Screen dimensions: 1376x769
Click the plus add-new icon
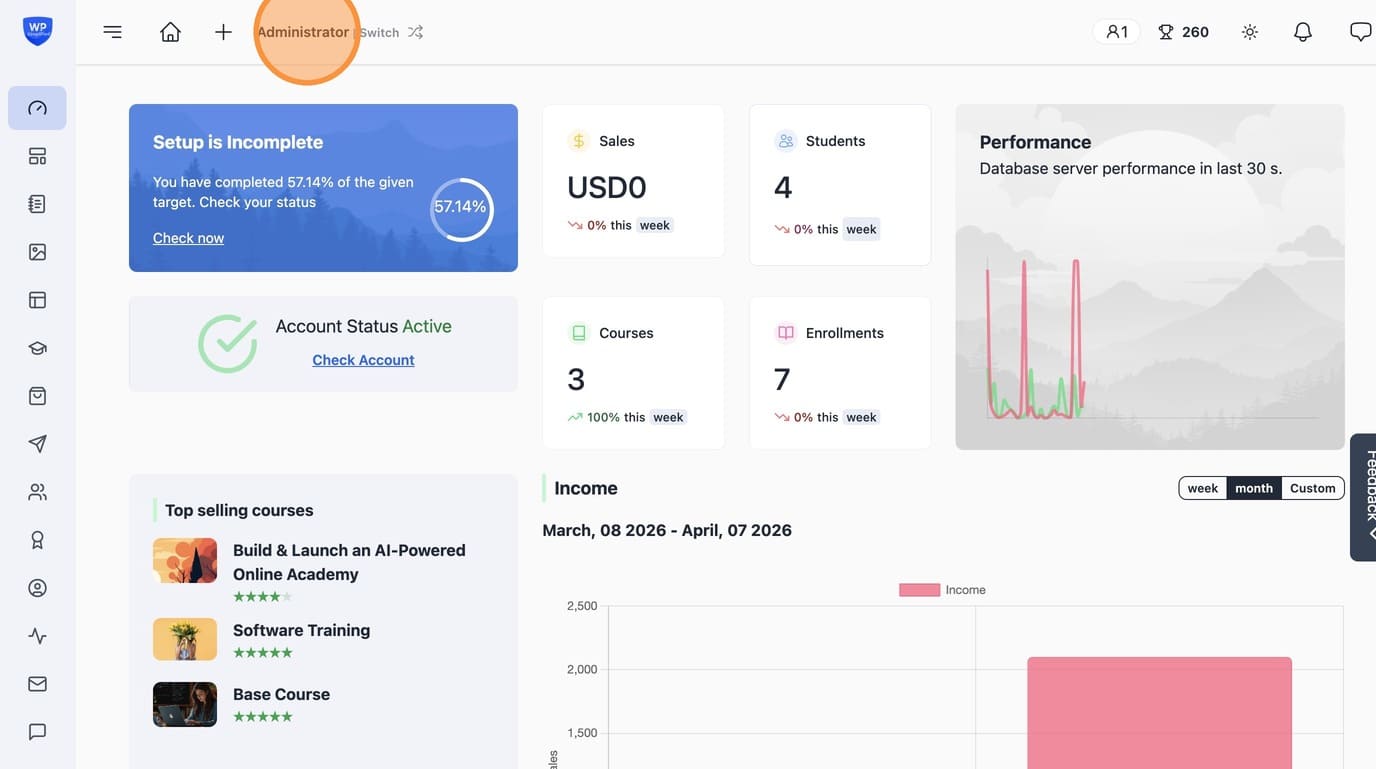pos(223,32)
